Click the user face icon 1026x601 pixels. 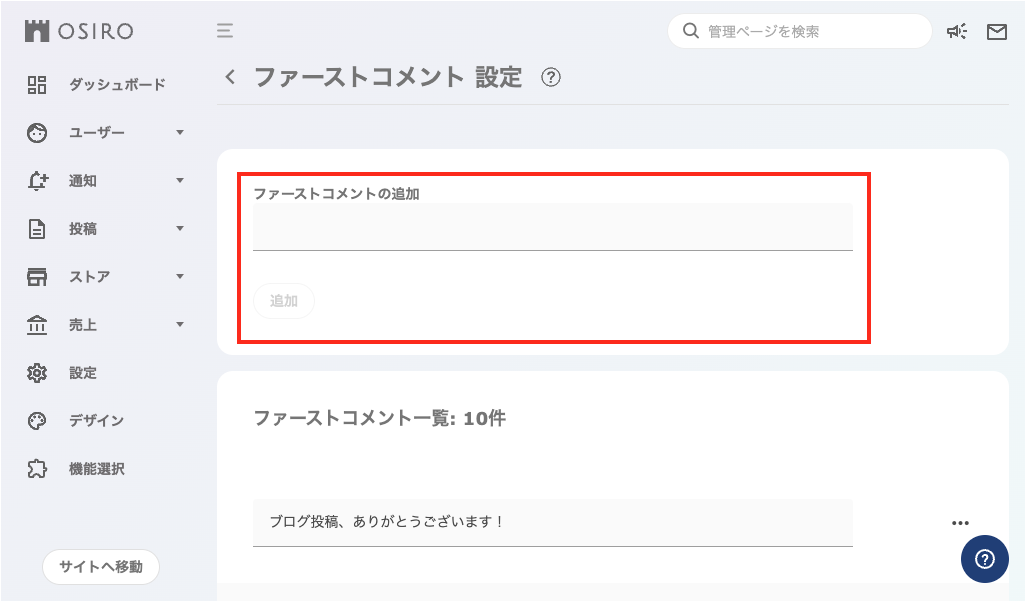(37, 133)
